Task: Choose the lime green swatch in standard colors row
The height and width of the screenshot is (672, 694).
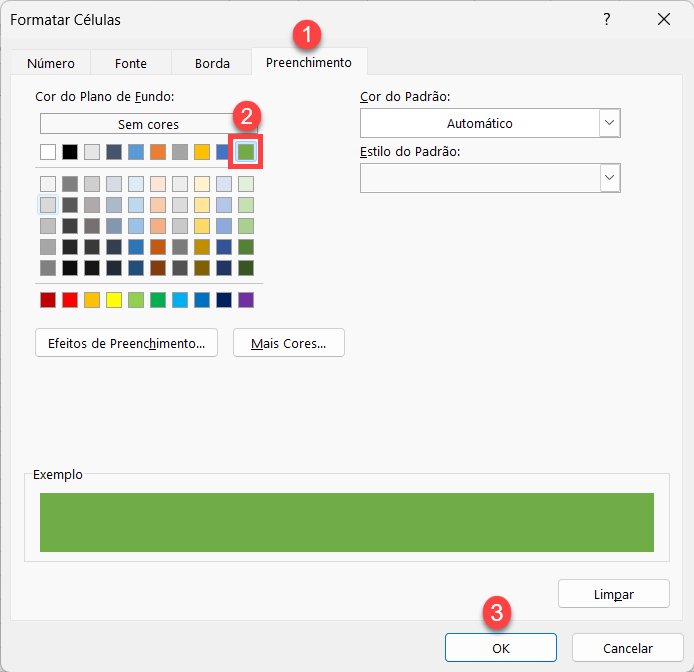Action: [x=136, y=300]
